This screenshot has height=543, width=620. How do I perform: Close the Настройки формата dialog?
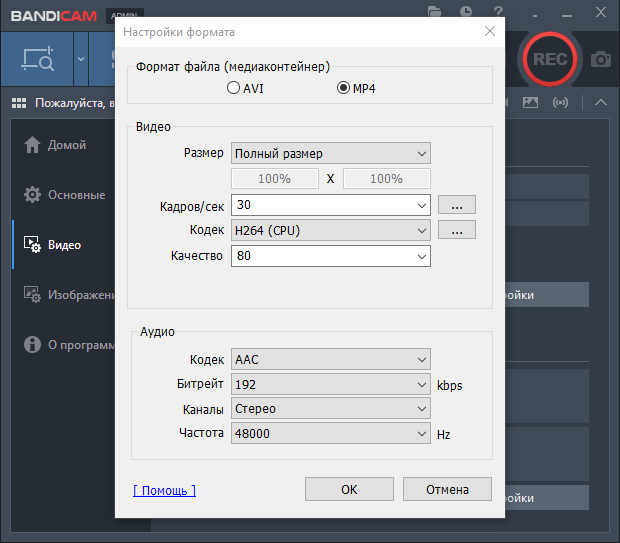pyautogui.click(x=490, y=31)
